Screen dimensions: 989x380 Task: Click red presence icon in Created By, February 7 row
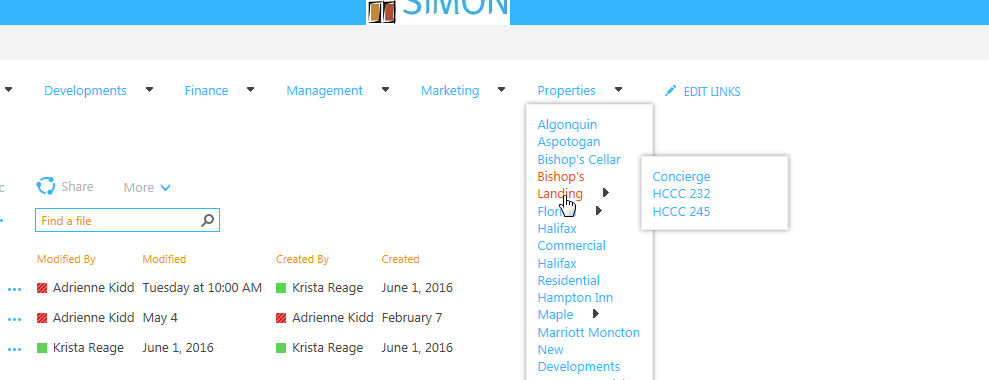tap(281, 318)
